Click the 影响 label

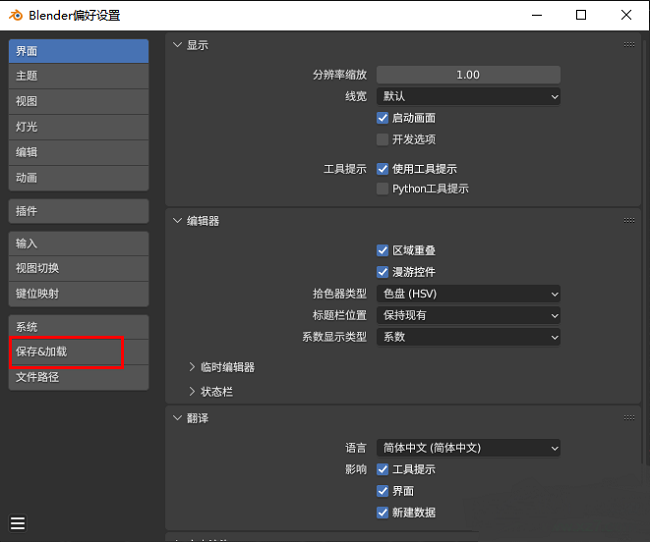(356, 469)
